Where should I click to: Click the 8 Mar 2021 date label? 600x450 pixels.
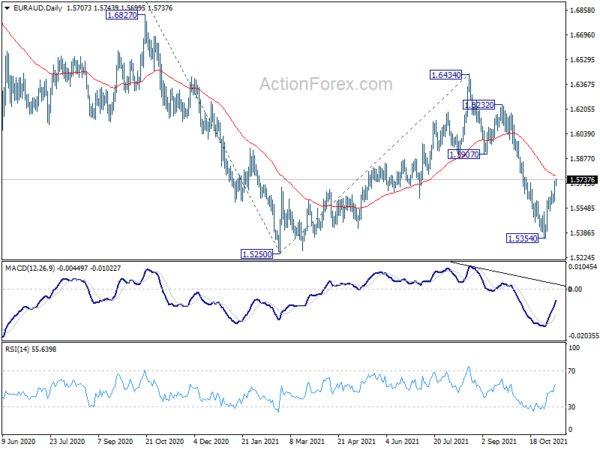[308, 441]
